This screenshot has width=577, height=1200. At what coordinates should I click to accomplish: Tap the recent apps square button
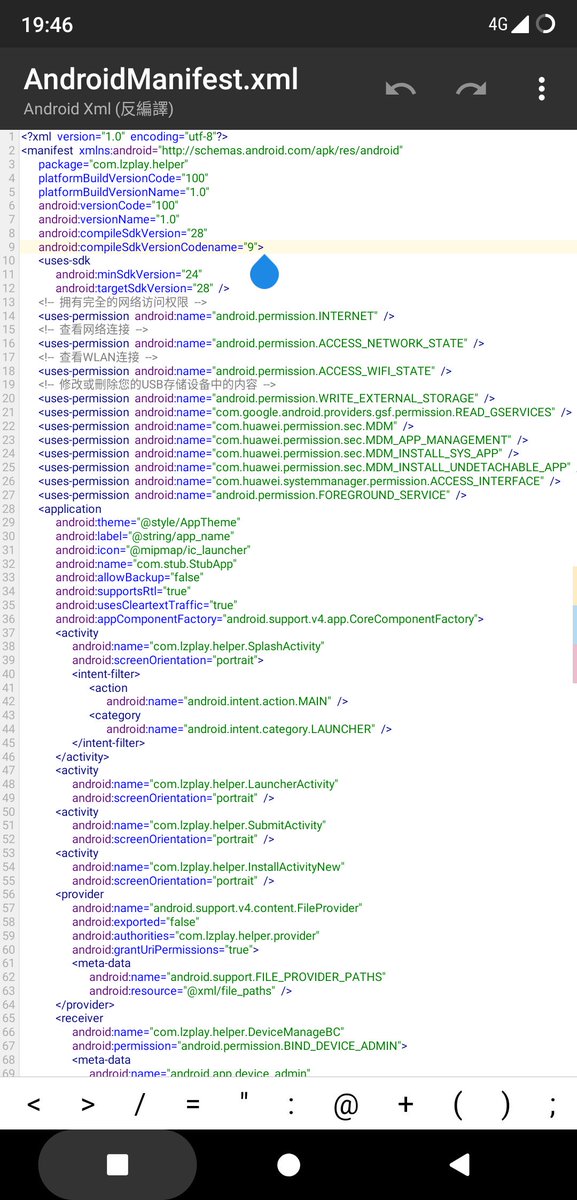(x=117, y=1164)
